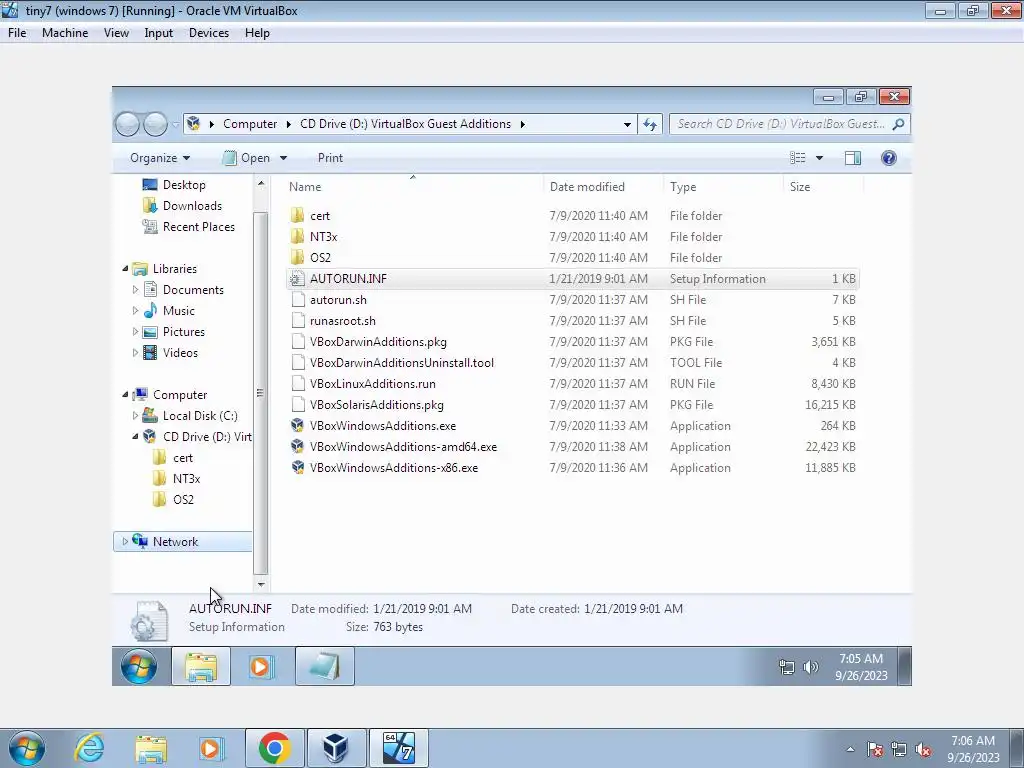Viewport: 1024px width, 768px height.
Task: Sort files by Size column header
Action: [800, 187]
